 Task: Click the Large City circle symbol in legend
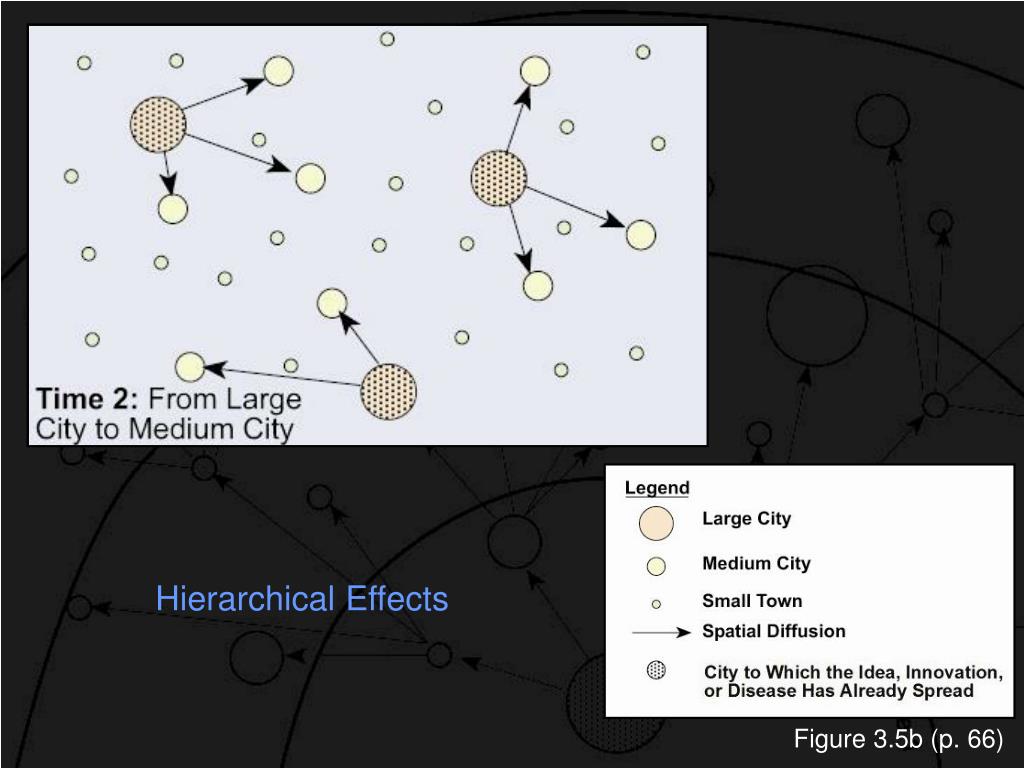click(x=656, y=523)
